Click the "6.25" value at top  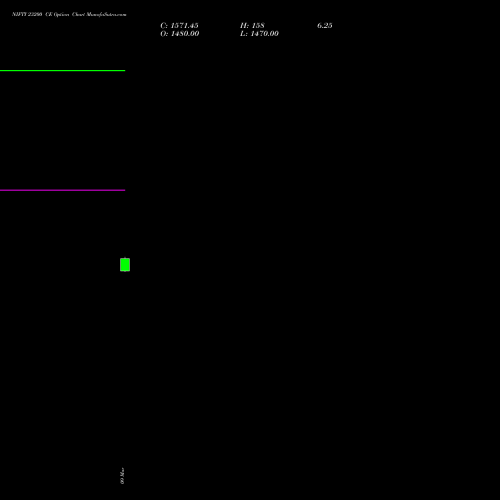pyautogui.click(x=325, y=25)
